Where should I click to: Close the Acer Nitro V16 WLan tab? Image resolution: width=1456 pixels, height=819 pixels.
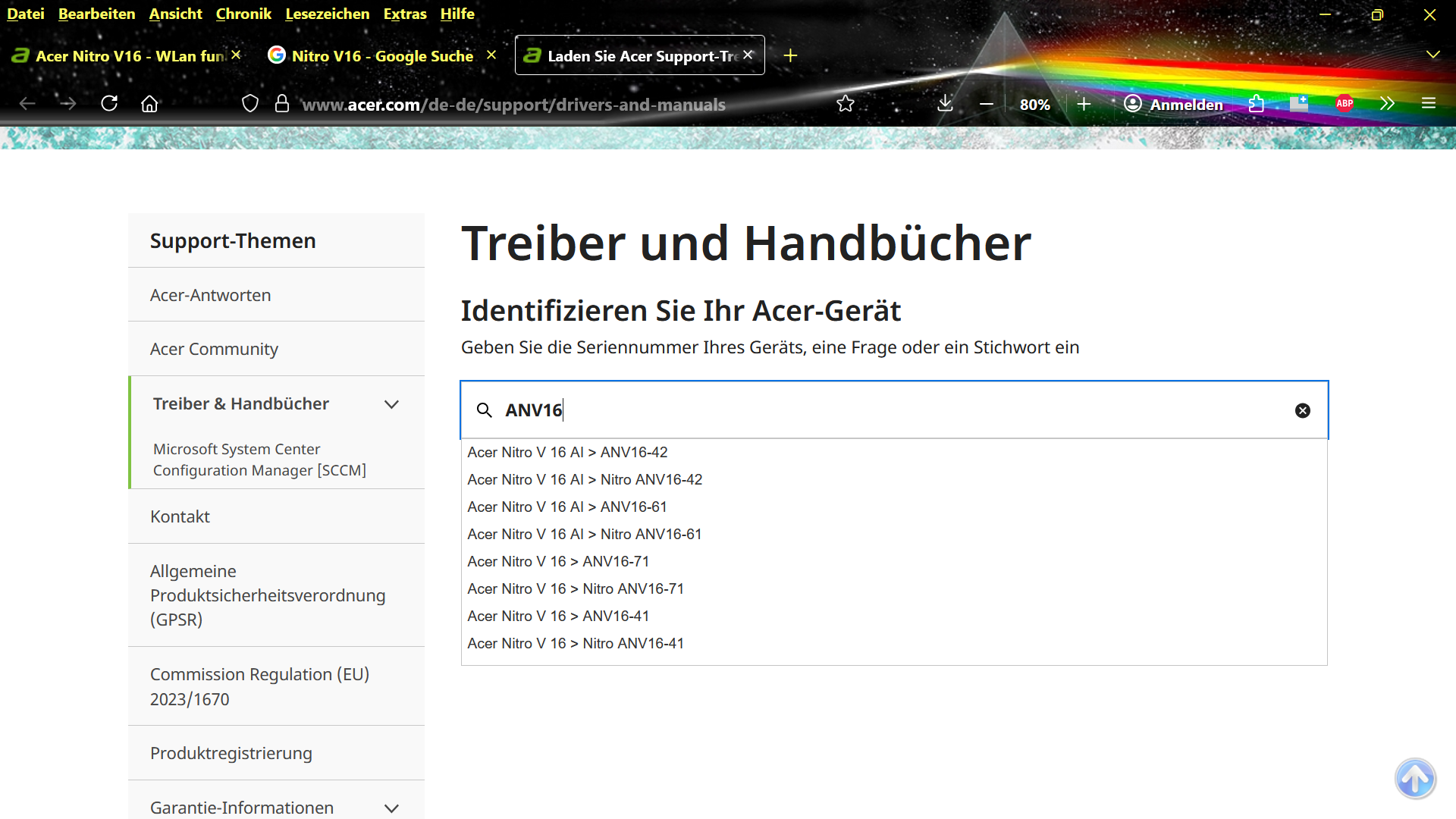[236, 55]
